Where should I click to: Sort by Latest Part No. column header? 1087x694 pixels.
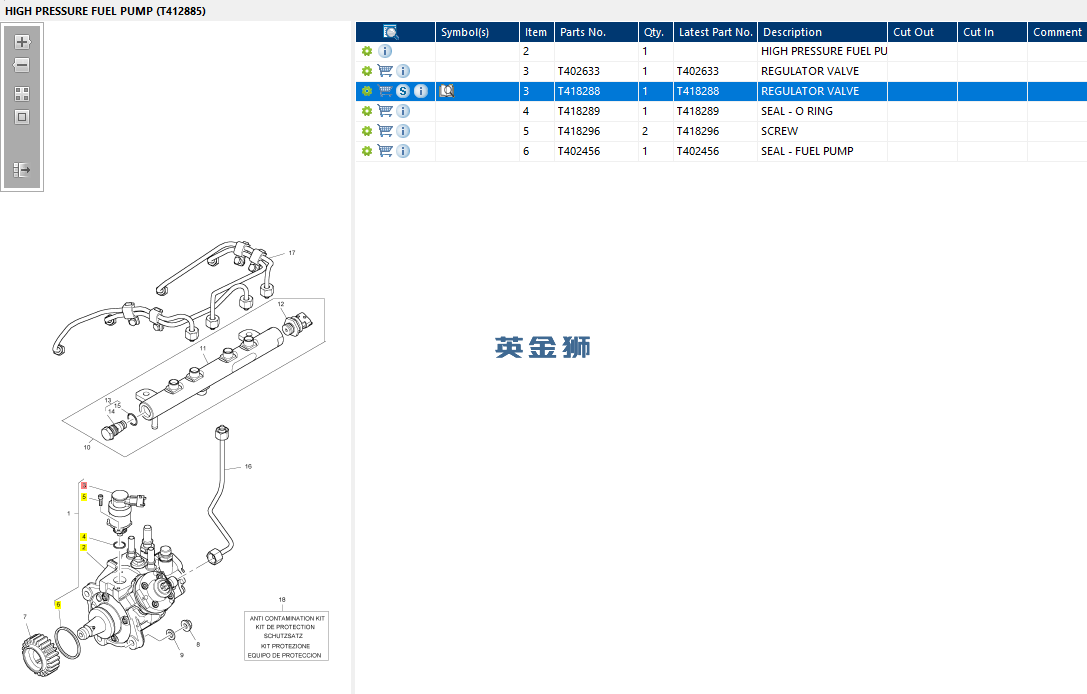click(x=715, y=32)
